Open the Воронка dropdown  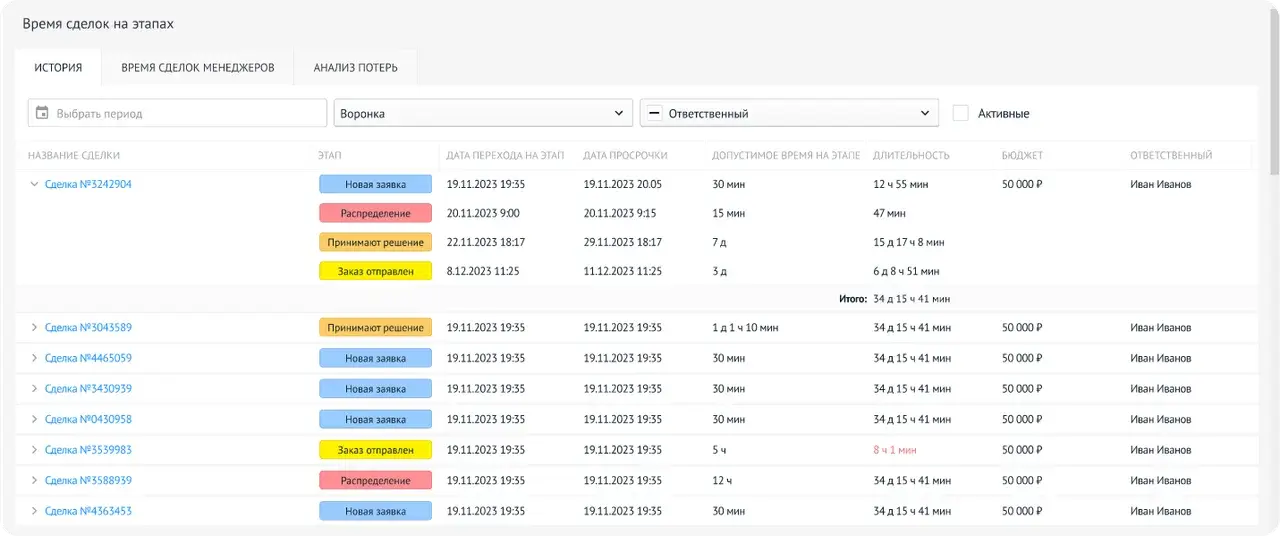[483, 113]
